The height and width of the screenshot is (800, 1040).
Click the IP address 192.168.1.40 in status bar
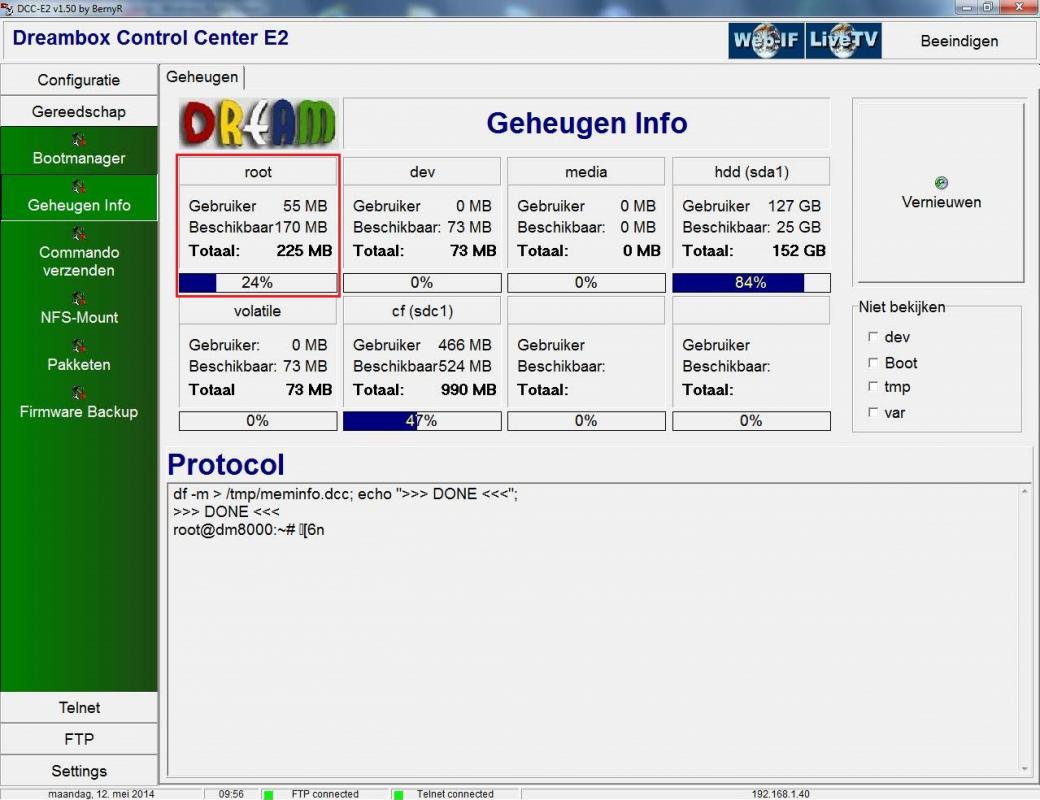click(780, 794)
